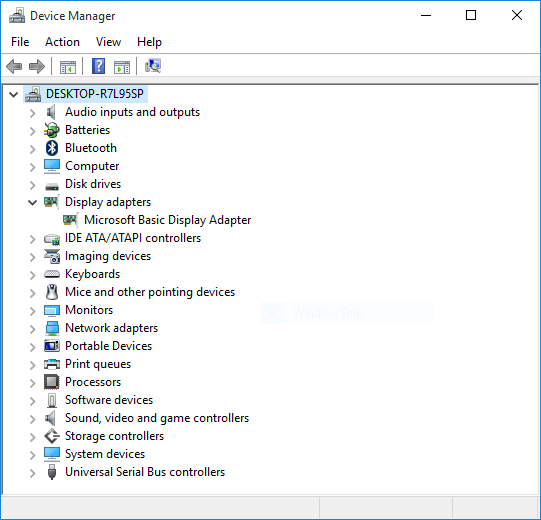
Task: Click the IDE ATA/ATAPI controllers icon
Action: [52, 239]
